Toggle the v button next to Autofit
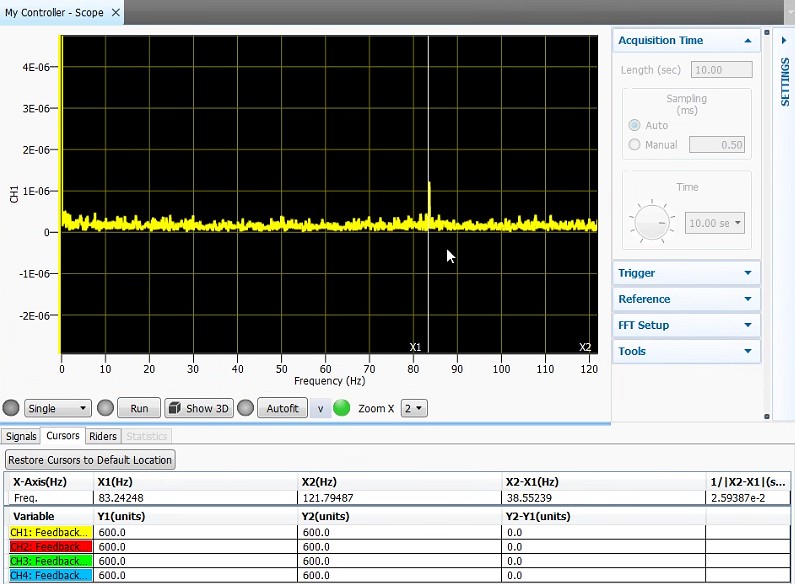 [320, 408]
